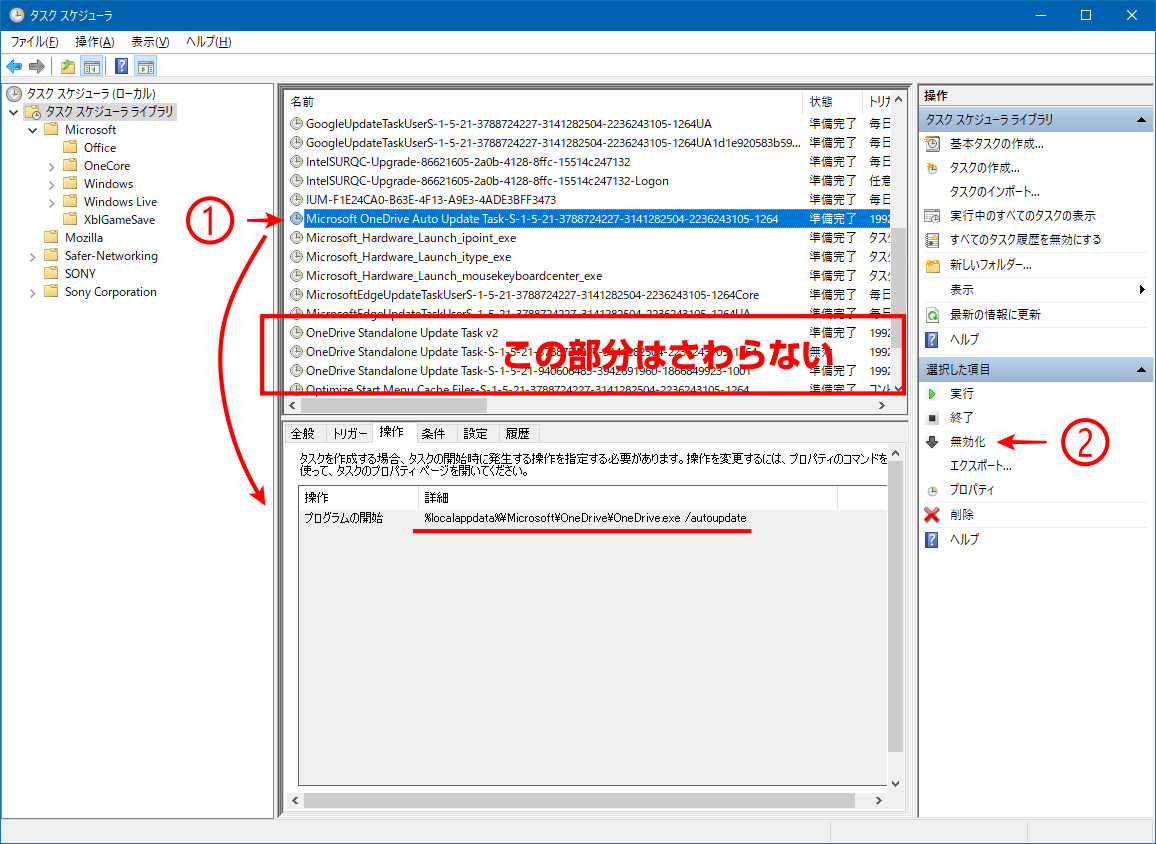This screenshot has width=1156, height=844.
Task: Click the 終了 stop icon
Action: pyautogui.click(x=933, y=418)
